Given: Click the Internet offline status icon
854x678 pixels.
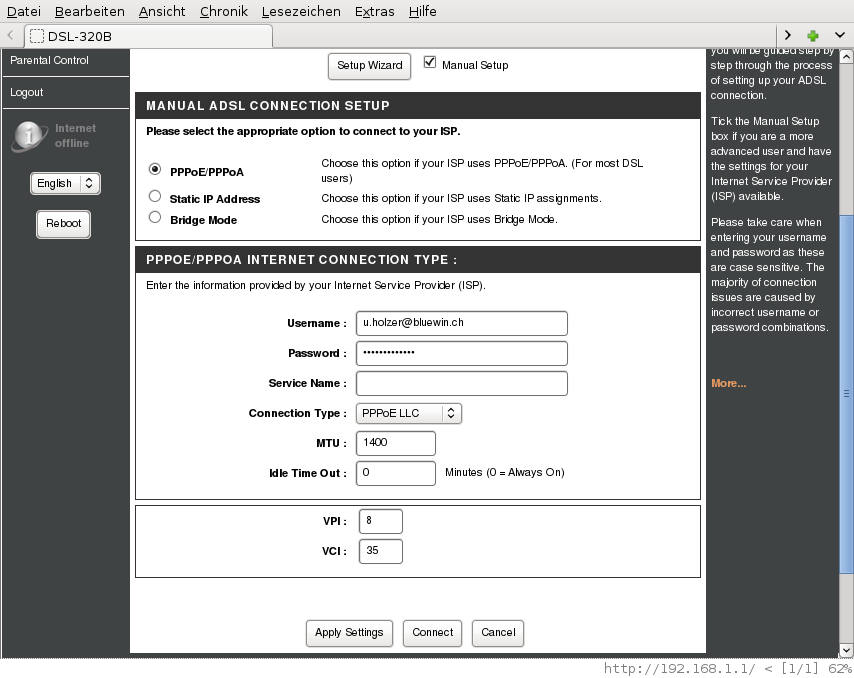Looking at the screenshot, I should coord(29,136).
